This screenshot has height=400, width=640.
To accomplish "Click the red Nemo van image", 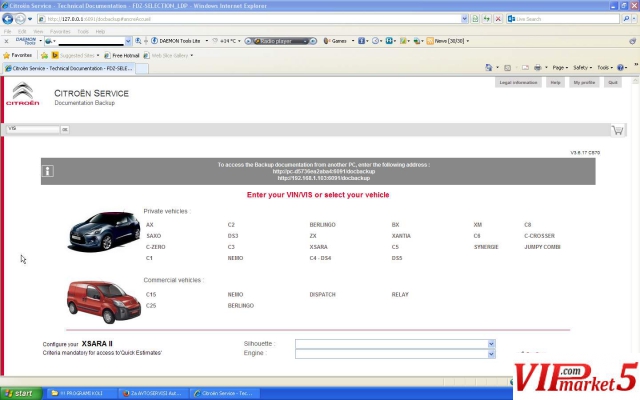I will 104,302.
